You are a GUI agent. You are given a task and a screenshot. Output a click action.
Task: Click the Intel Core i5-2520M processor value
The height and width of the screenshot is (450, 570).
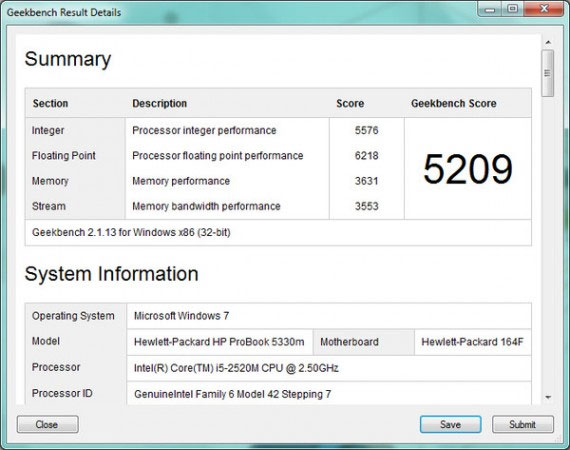[x=236, y=368]
